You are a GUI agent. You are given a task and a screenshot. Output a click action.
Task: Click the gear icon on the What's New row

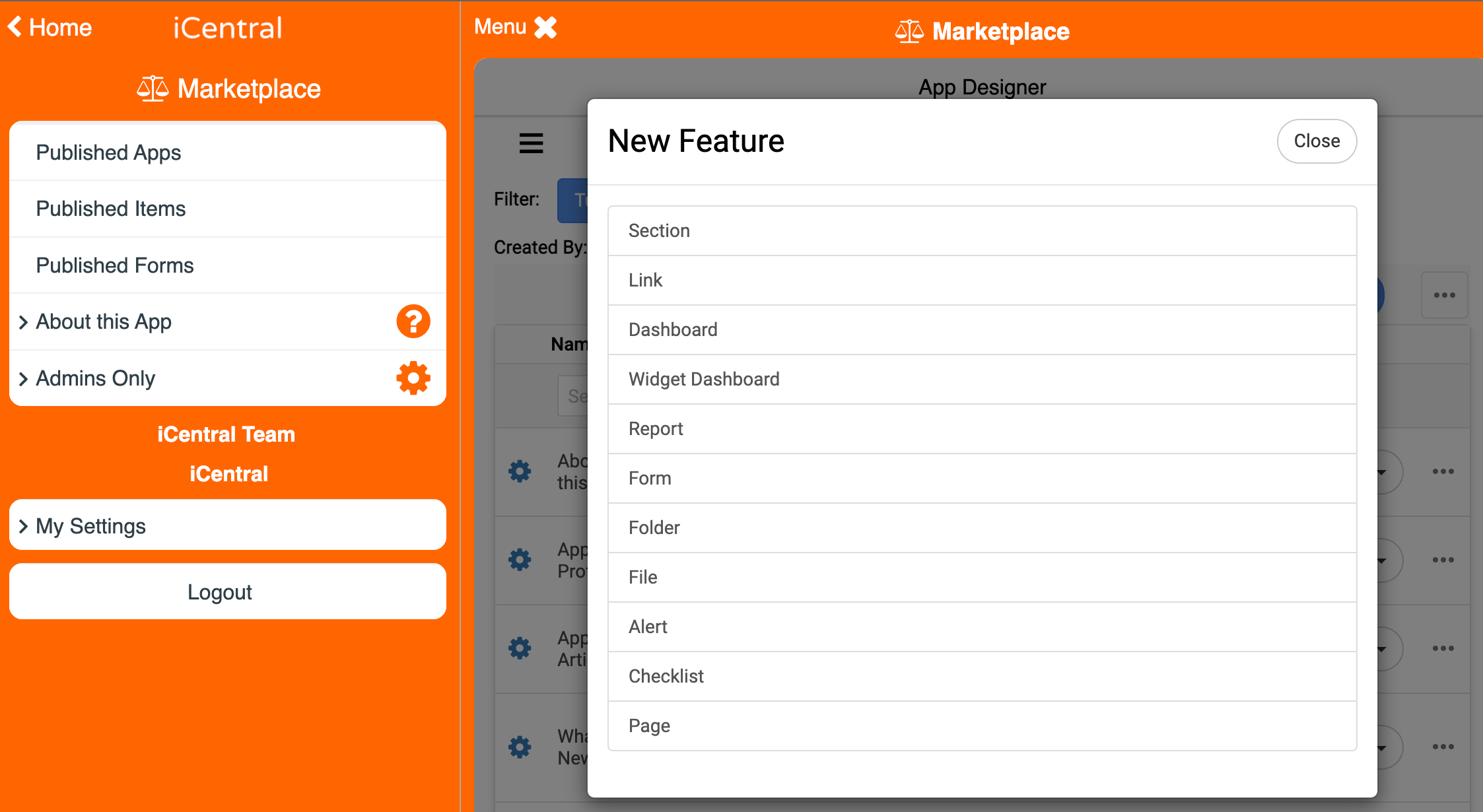pos(520,747)
